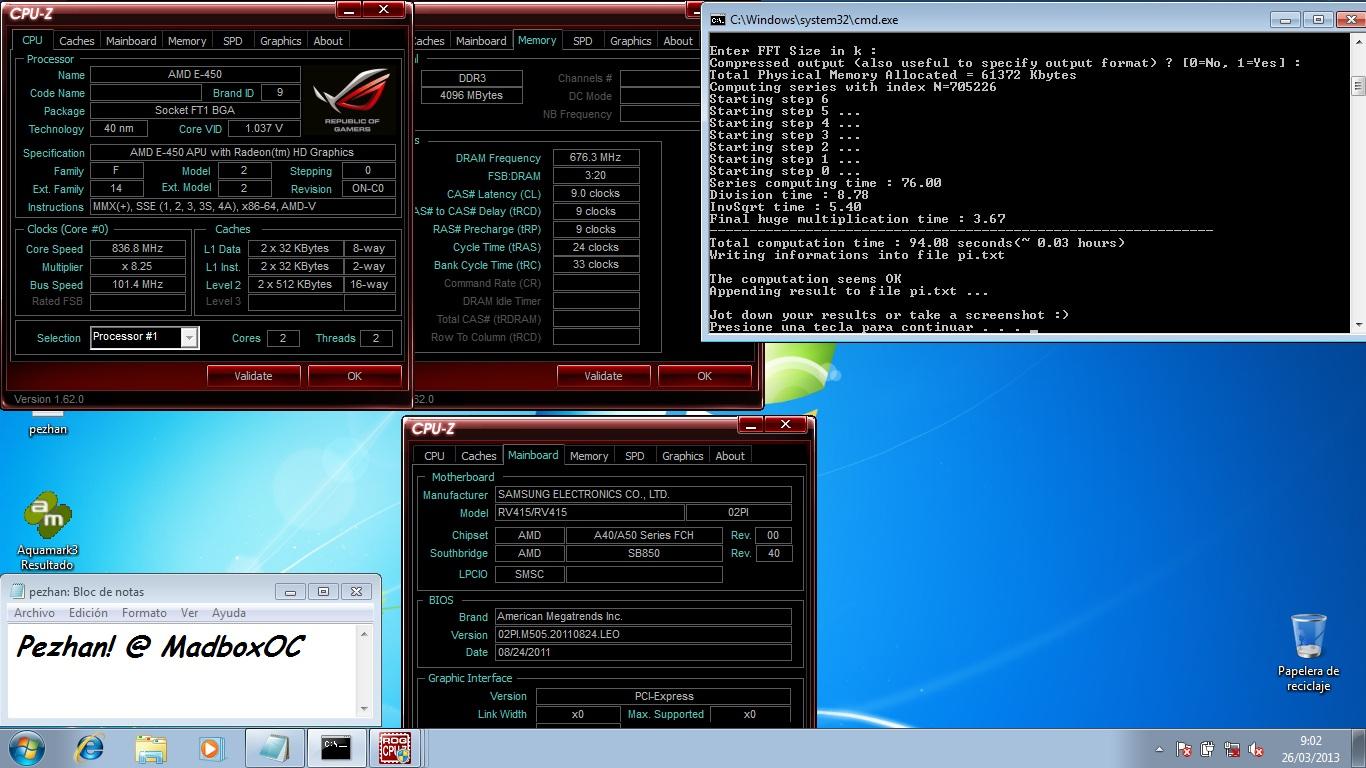Open Ver menu in Notepad
This screenshot has width=1366, height=768.
pyautogui.click(x=189, y=613)
